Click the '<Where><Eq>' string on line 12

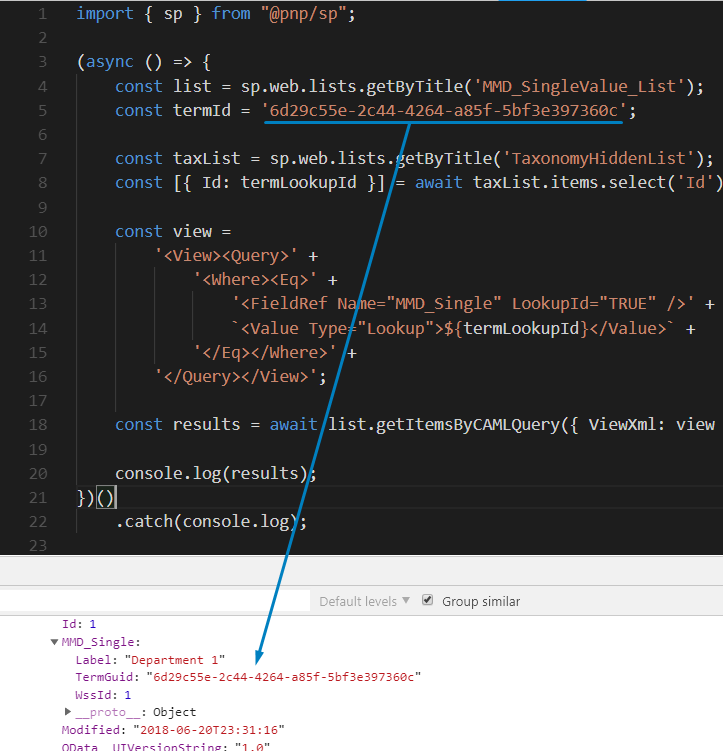pos(255,280)
